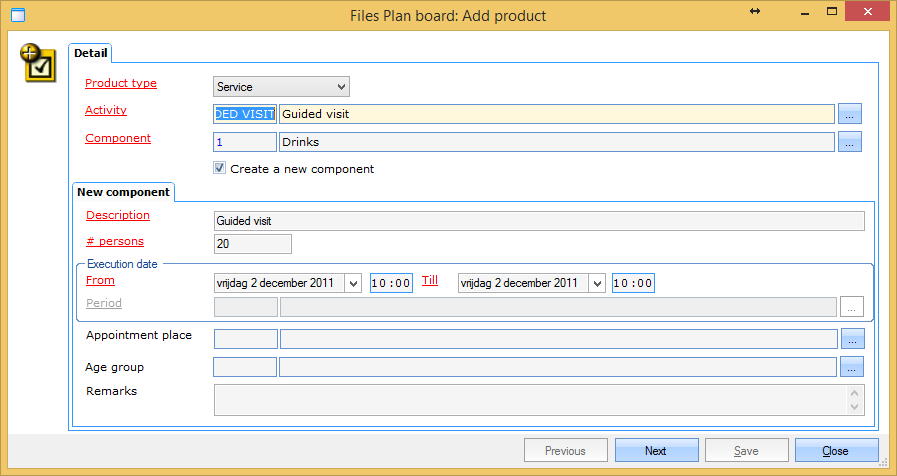Select the Detail tab
Screen dimensions: 897x476
(x=91, y=52)
